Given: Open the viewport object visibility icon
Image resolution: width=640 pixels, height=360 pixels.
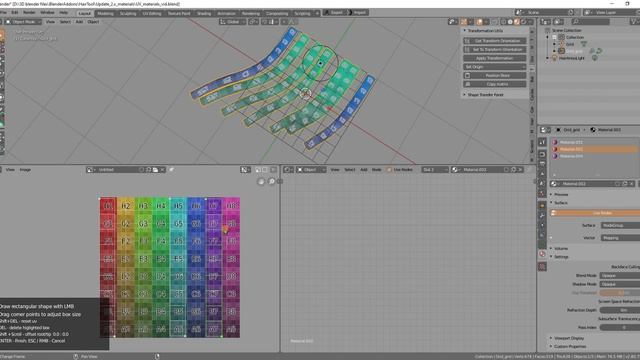Looking at the screenshot, I should 452,22.
